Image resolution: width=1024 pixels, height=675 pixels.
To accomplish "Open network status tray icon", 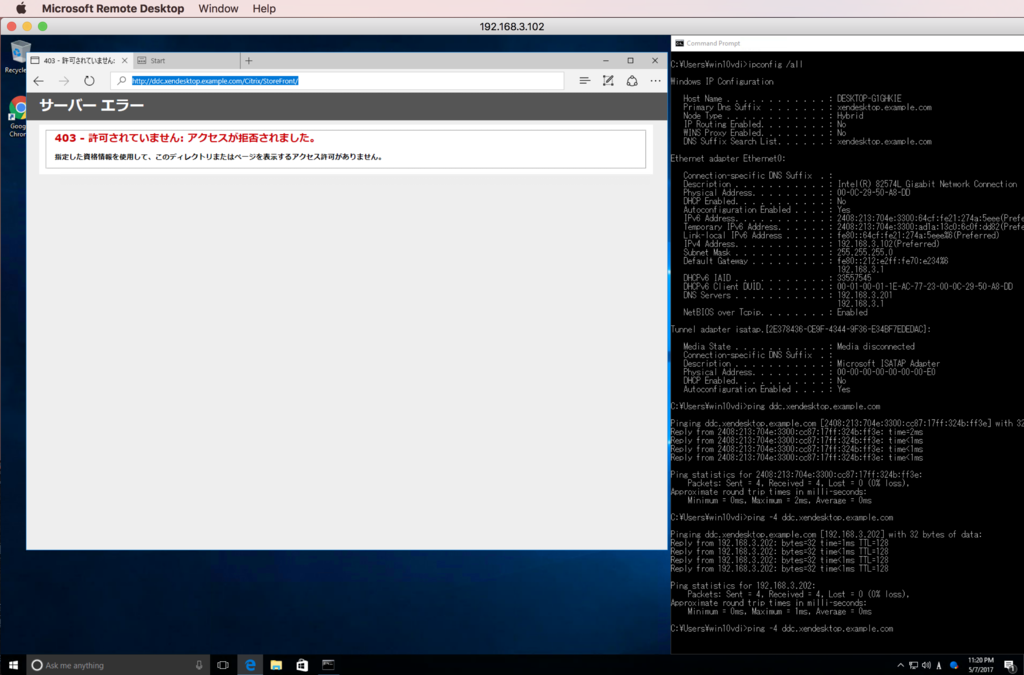I will point(914,666).
